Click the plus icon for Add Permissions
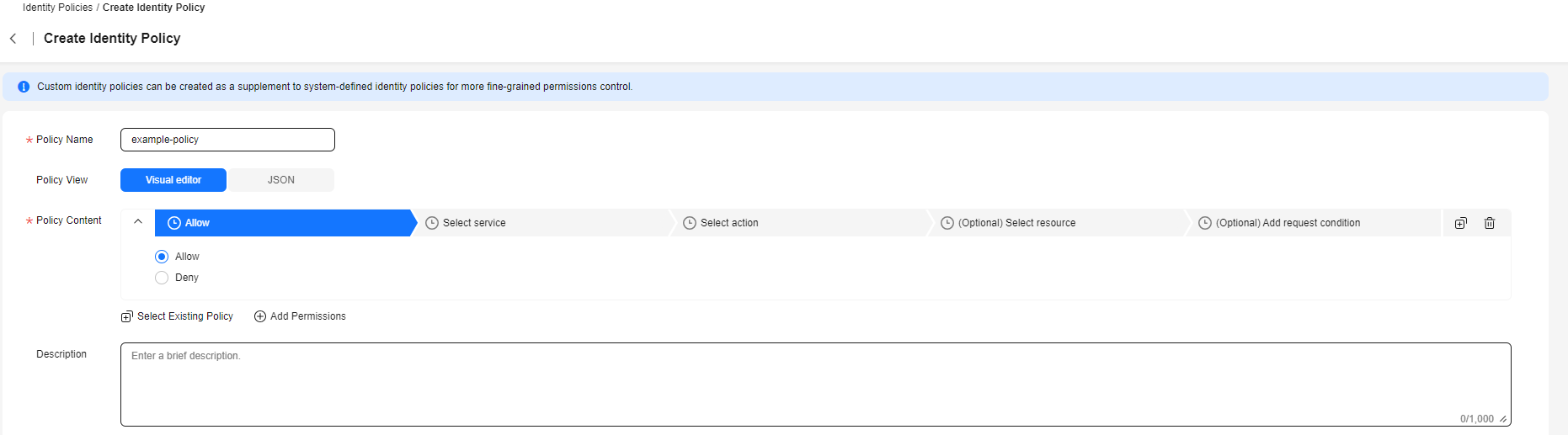Viewport: 1568px width, 435px height. 260,317
